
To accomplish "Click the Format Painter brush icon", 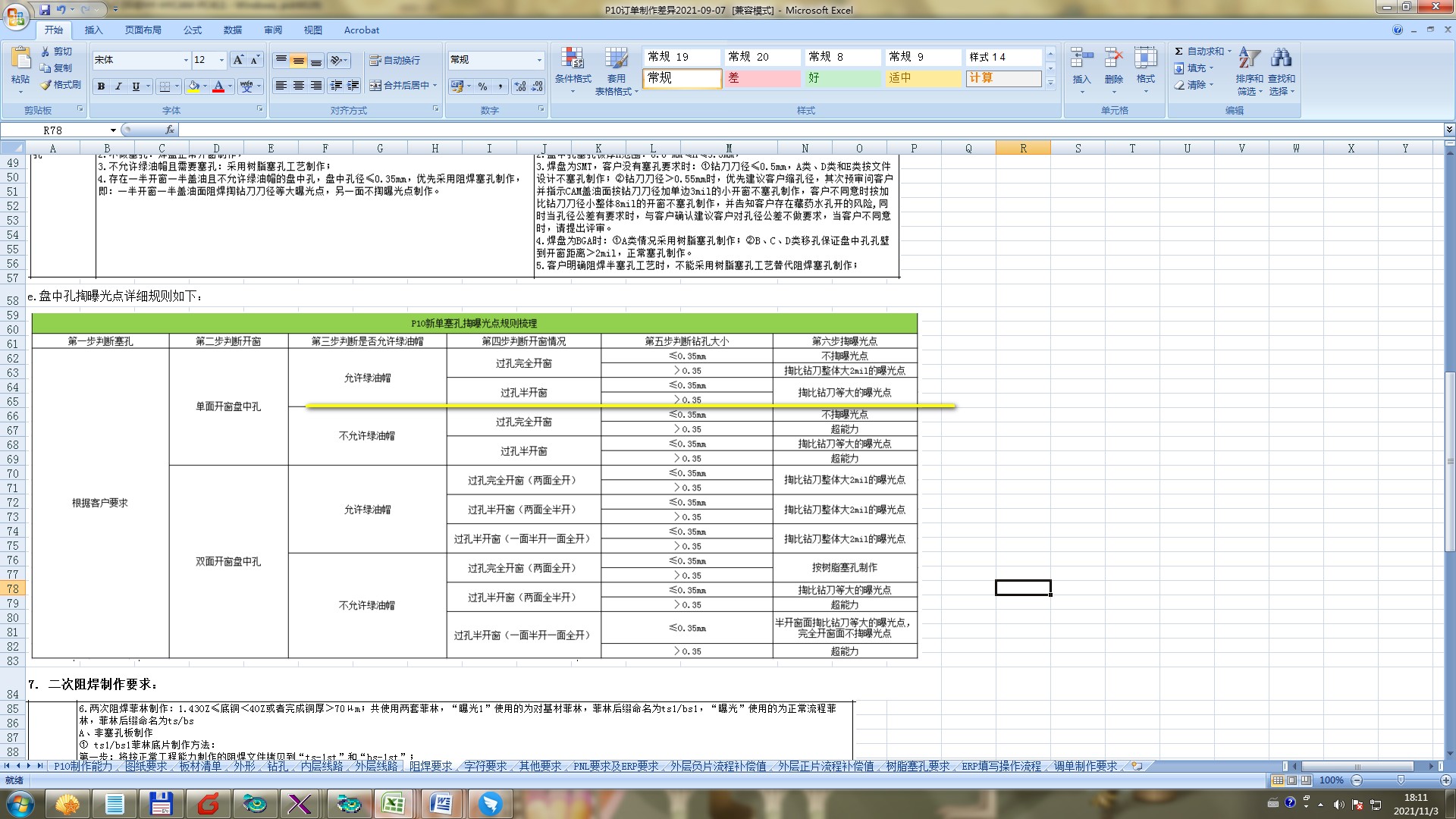I will tap(47, 85).
